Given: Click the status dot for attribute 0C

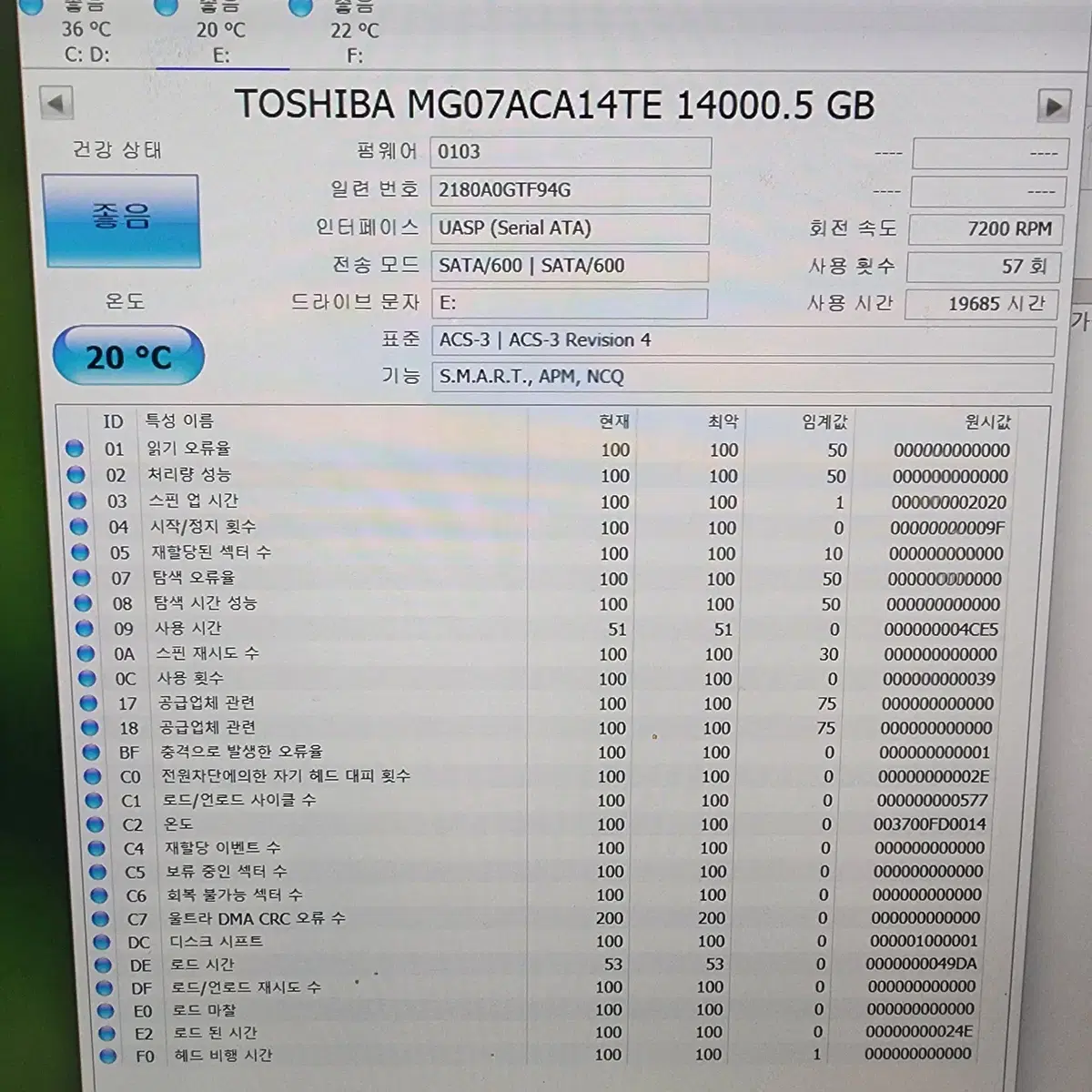Looking at the screenshot, I should pos(87,678).
